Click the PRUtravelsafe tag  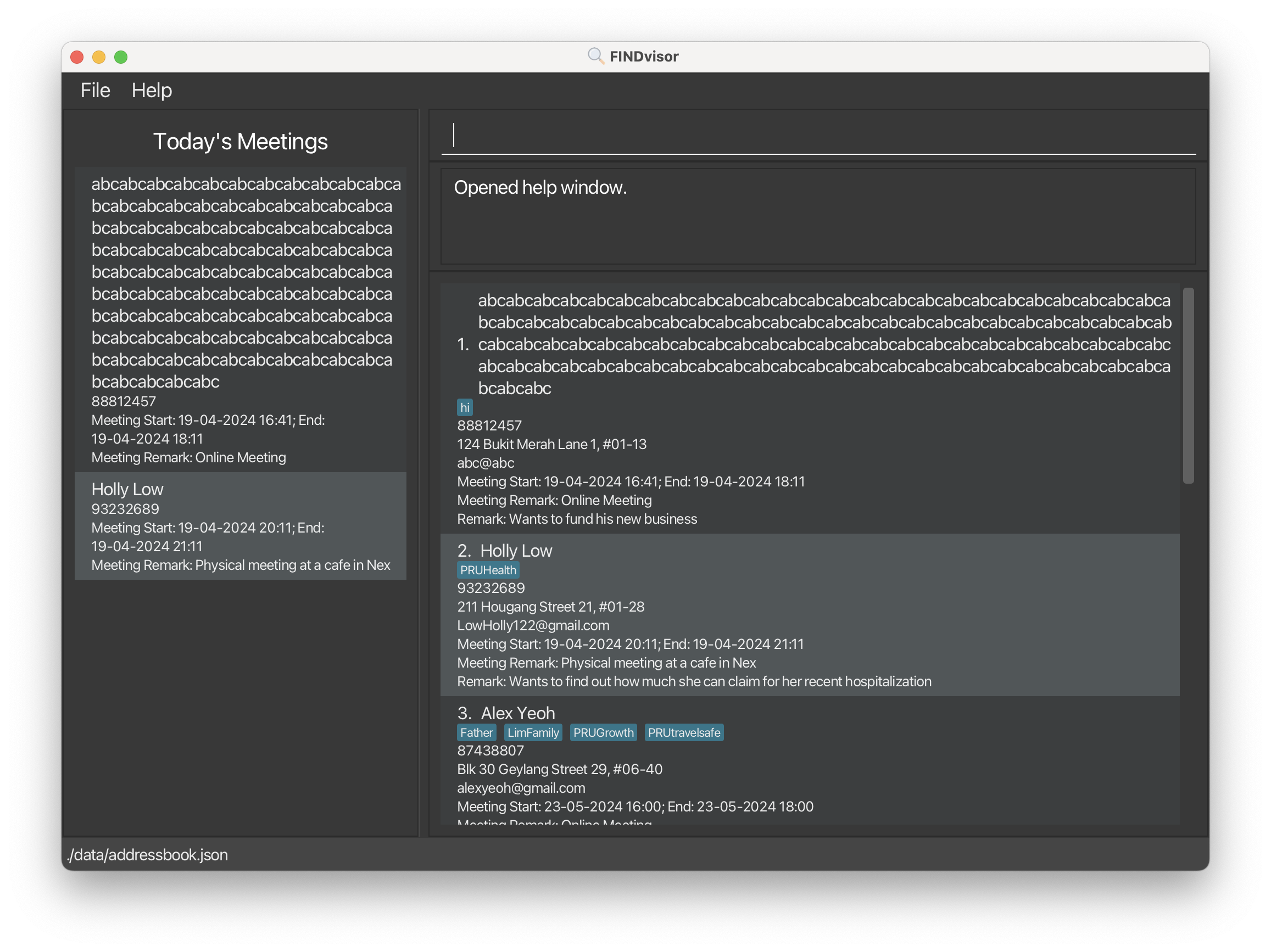(683, 732)
